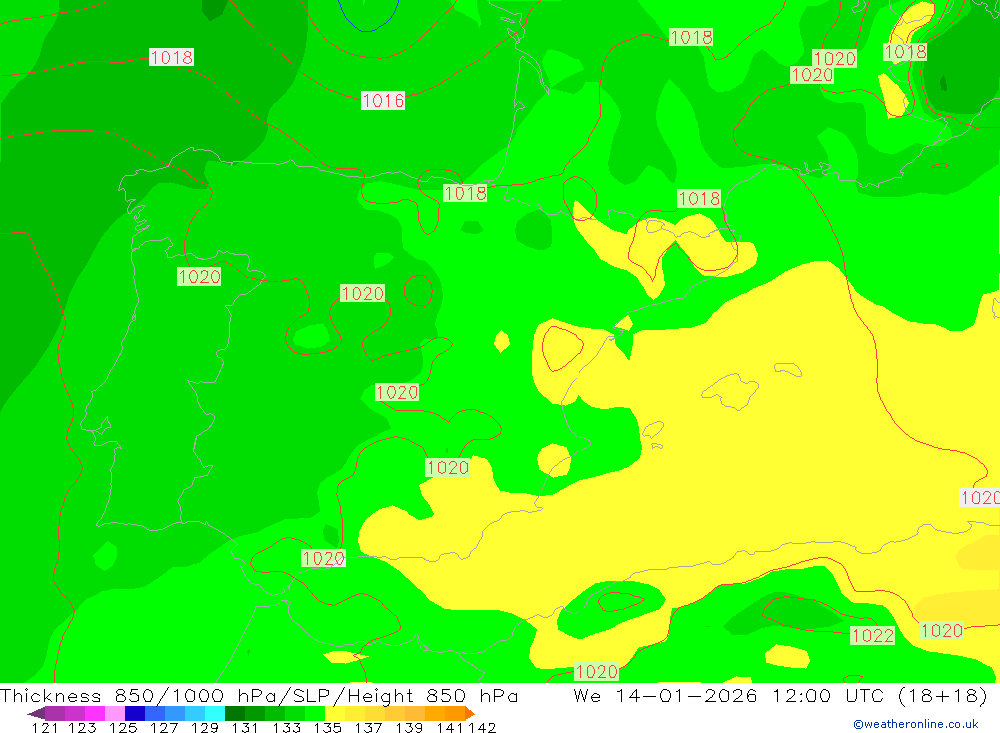
Task: Click legend value 129
Action: pyautogui.click(x=205, y=728)
